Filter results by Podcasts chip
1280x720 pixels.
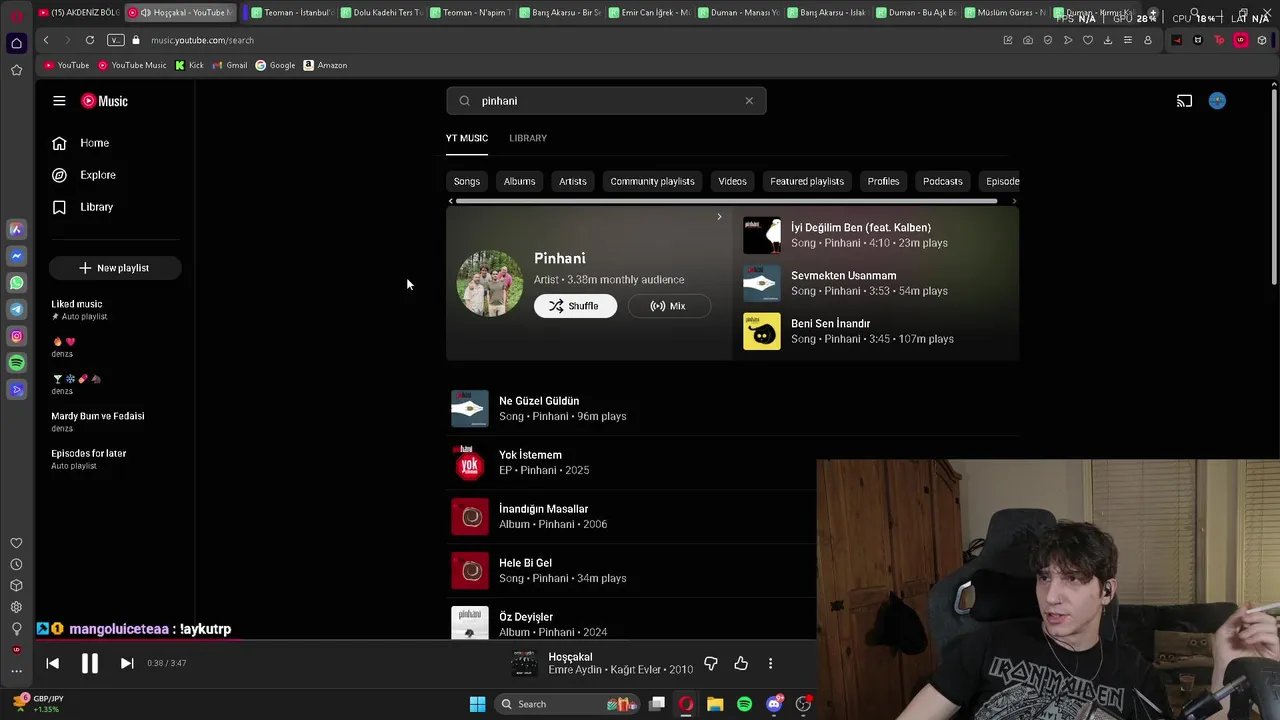[943, 181]
